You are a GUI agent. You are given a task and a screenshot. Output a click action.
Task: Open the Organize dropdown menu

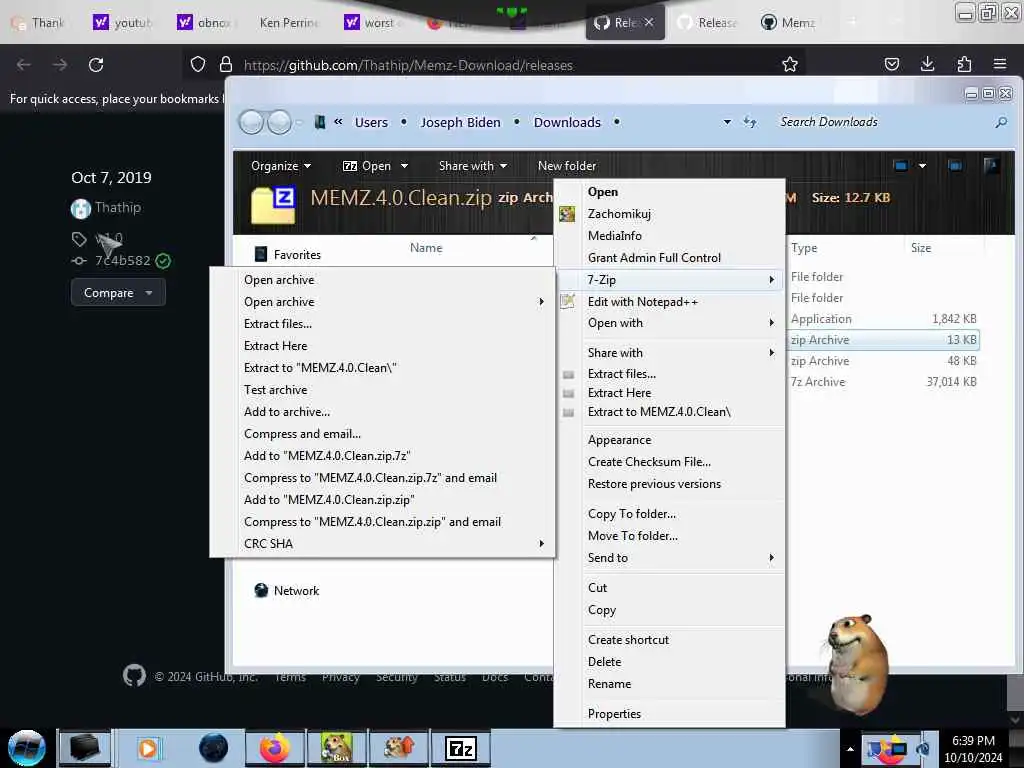point(281,166)
